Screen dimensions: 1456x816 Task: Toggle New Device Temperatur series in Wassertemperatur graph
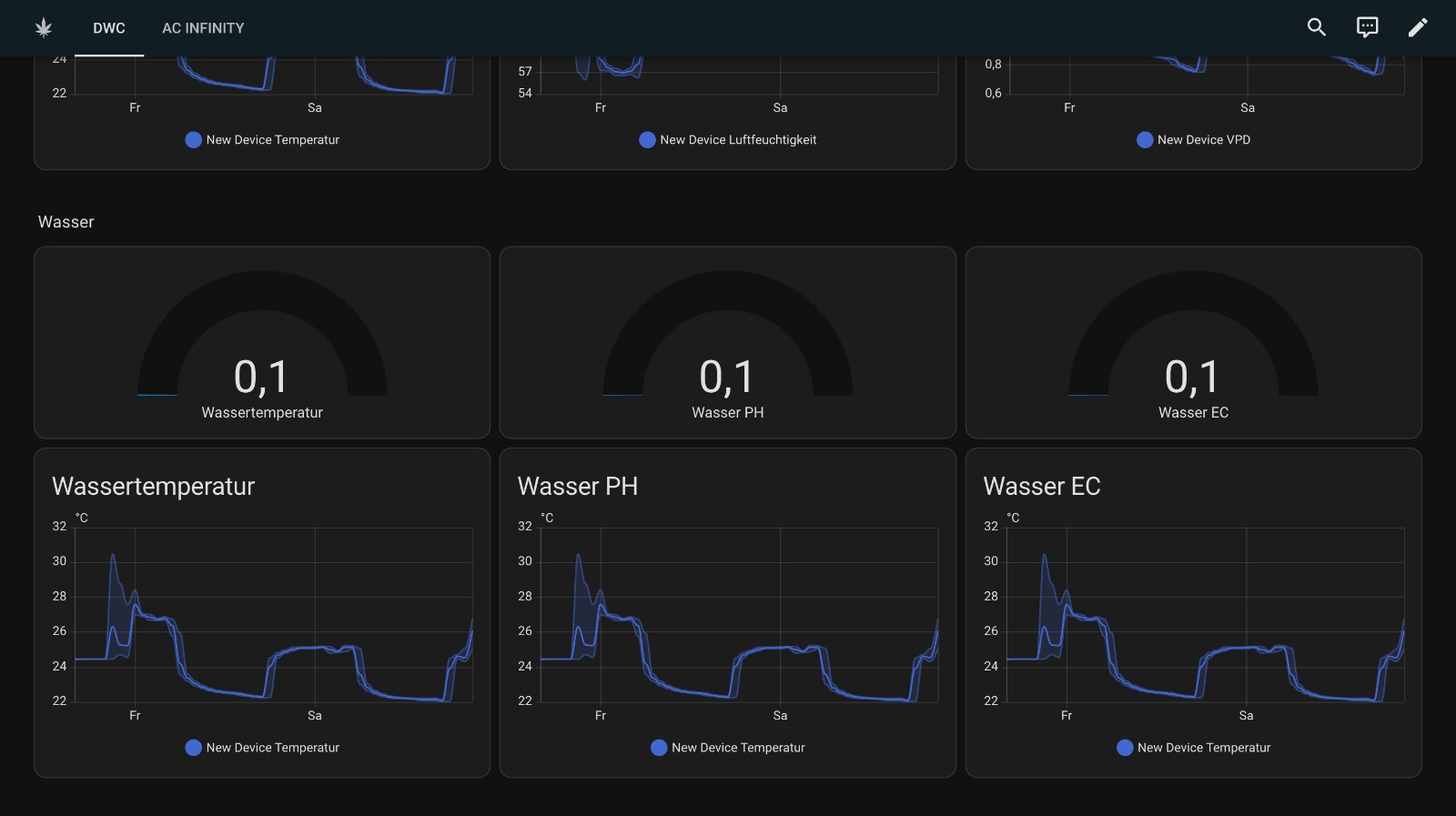point(262,748)
